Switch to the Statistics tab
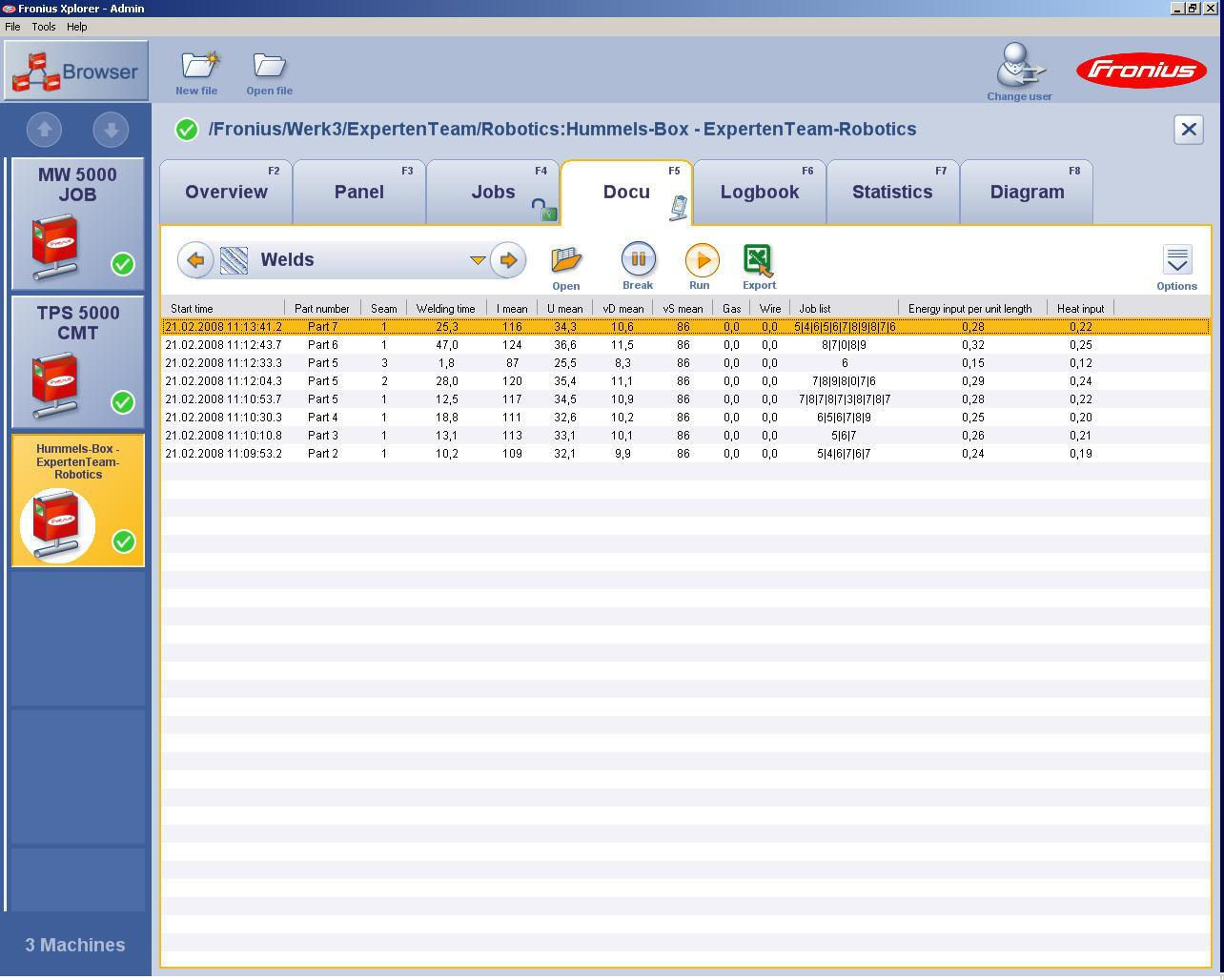Image resolution: width=1224 pixels, height=980 pixels. [x=892, y=193]
